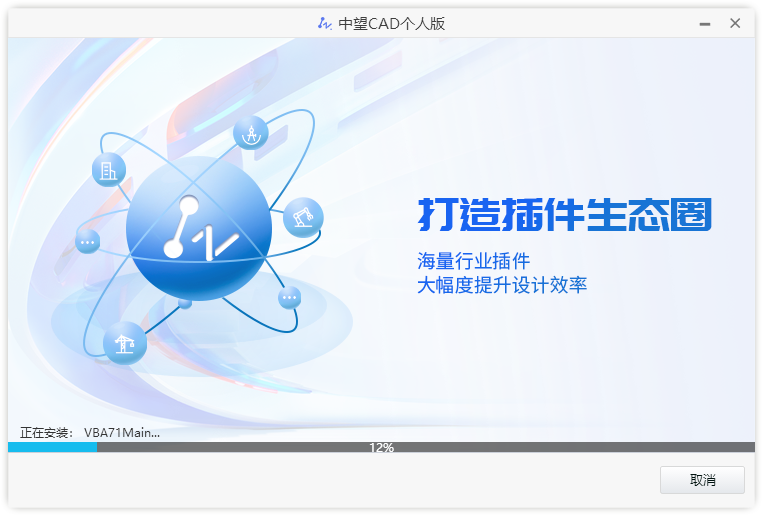Click the ZWCAD logo in title bar
Viewport: 763px width, 516px height.
pyautogui.click(x=325, y=23)
